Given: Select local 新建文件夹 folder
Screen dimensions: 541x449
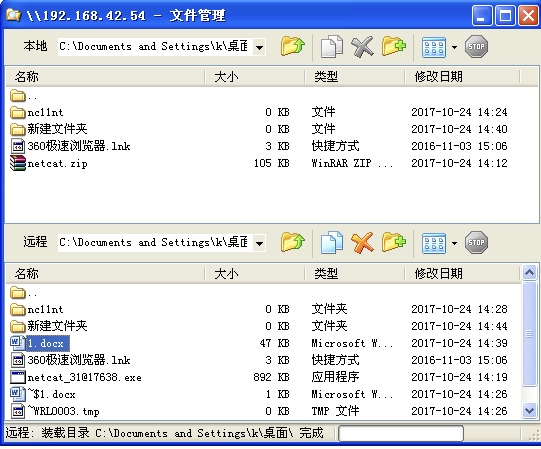Looking at the screenshot, I should click(x=48, y=129).
